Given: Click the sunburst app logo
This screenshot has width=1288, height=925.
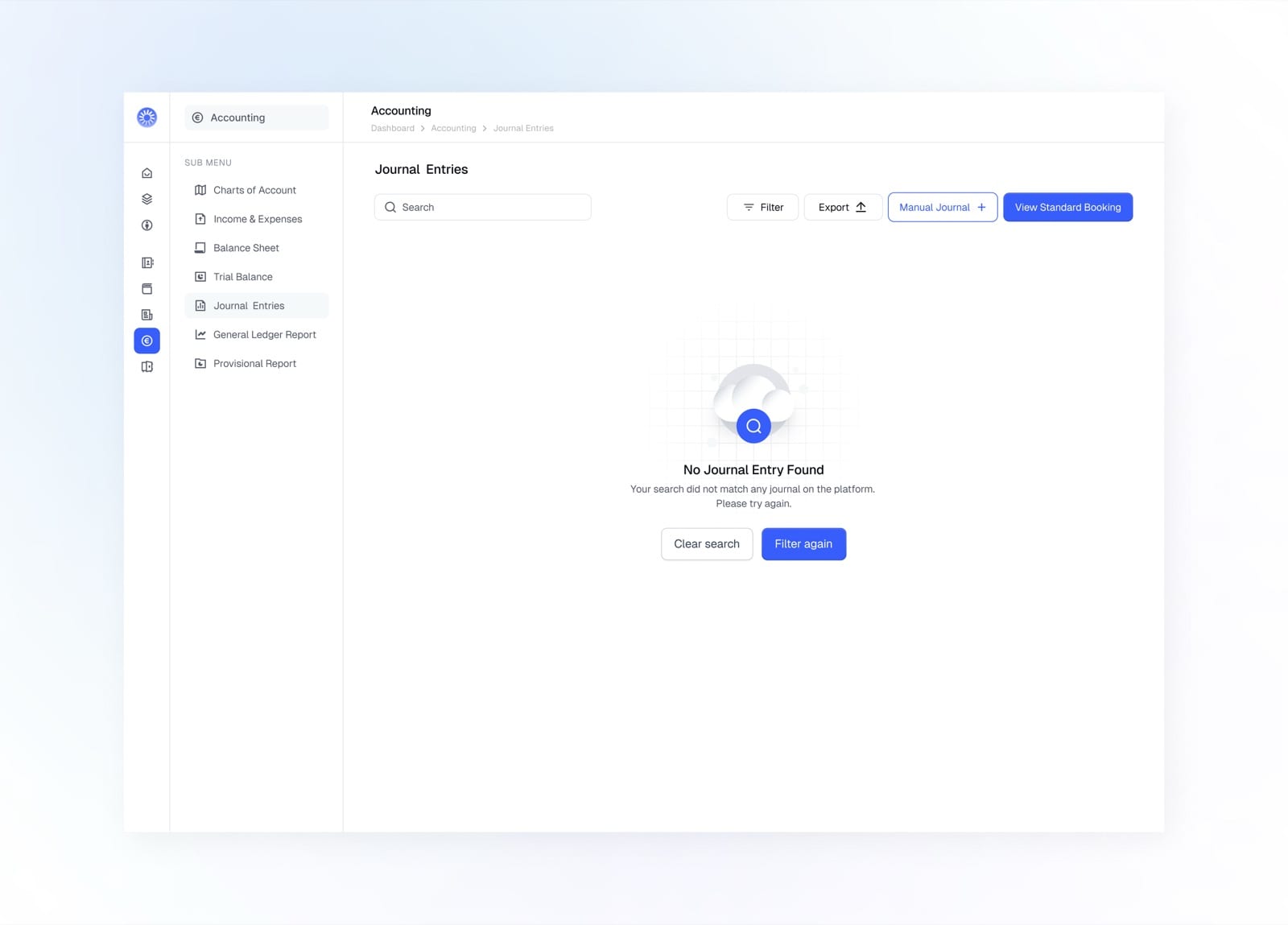Looking at the screenshot, I should (x=147, y=118).
